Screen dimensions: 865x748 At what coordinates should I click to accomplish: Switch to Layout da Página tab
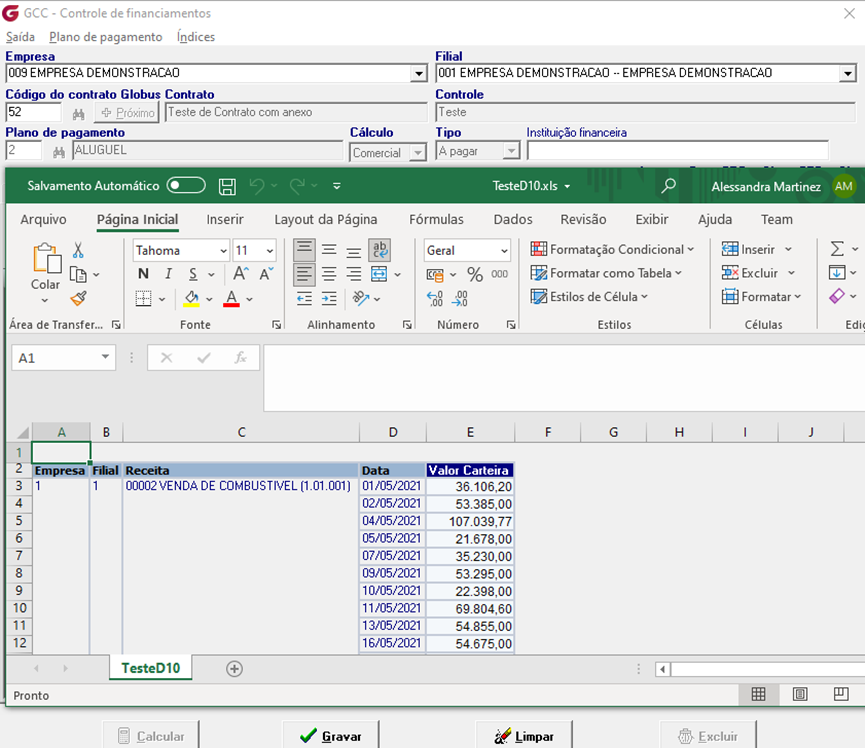point(325,220)
